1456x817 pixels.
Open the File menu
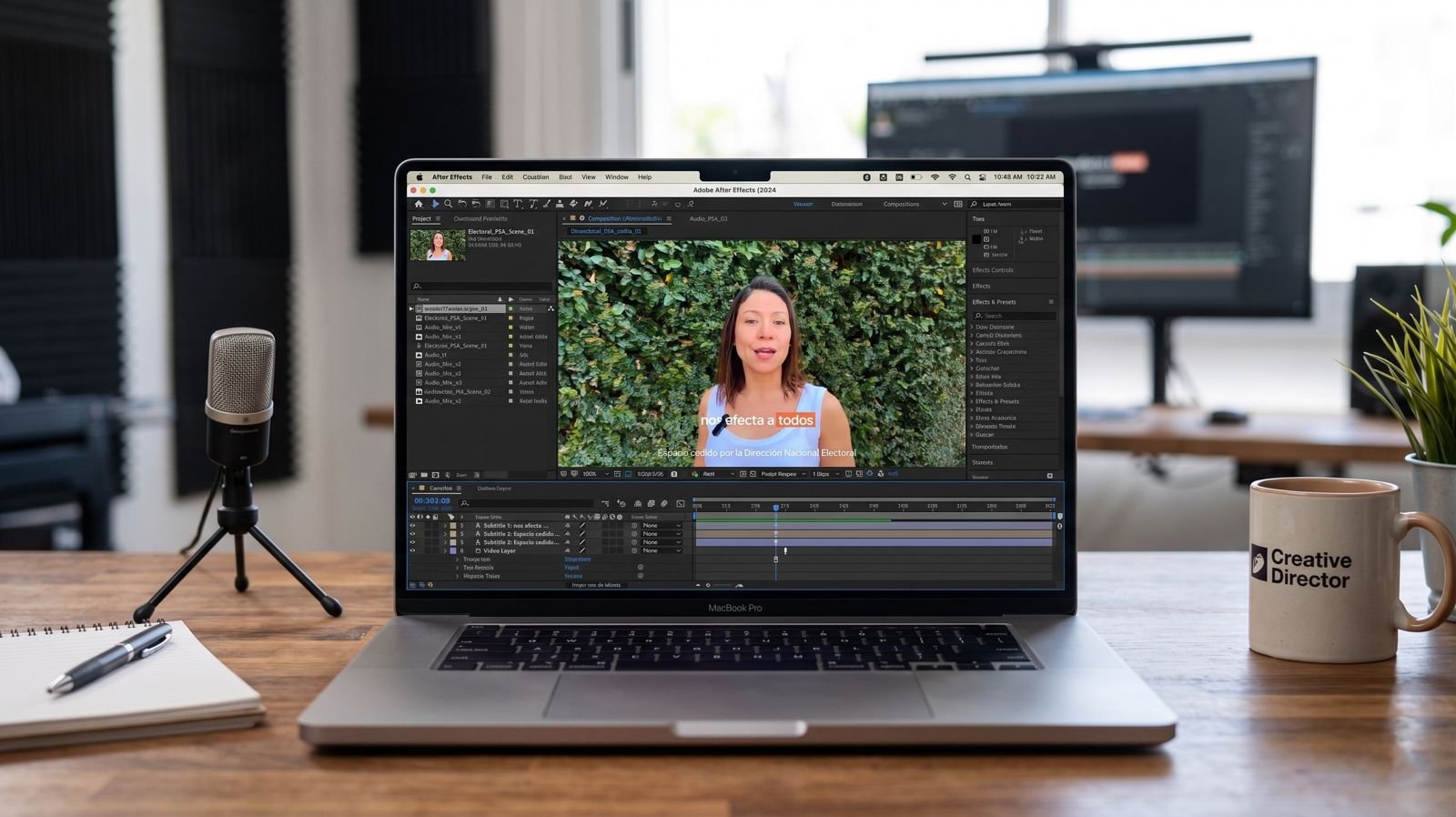point(487,177)
